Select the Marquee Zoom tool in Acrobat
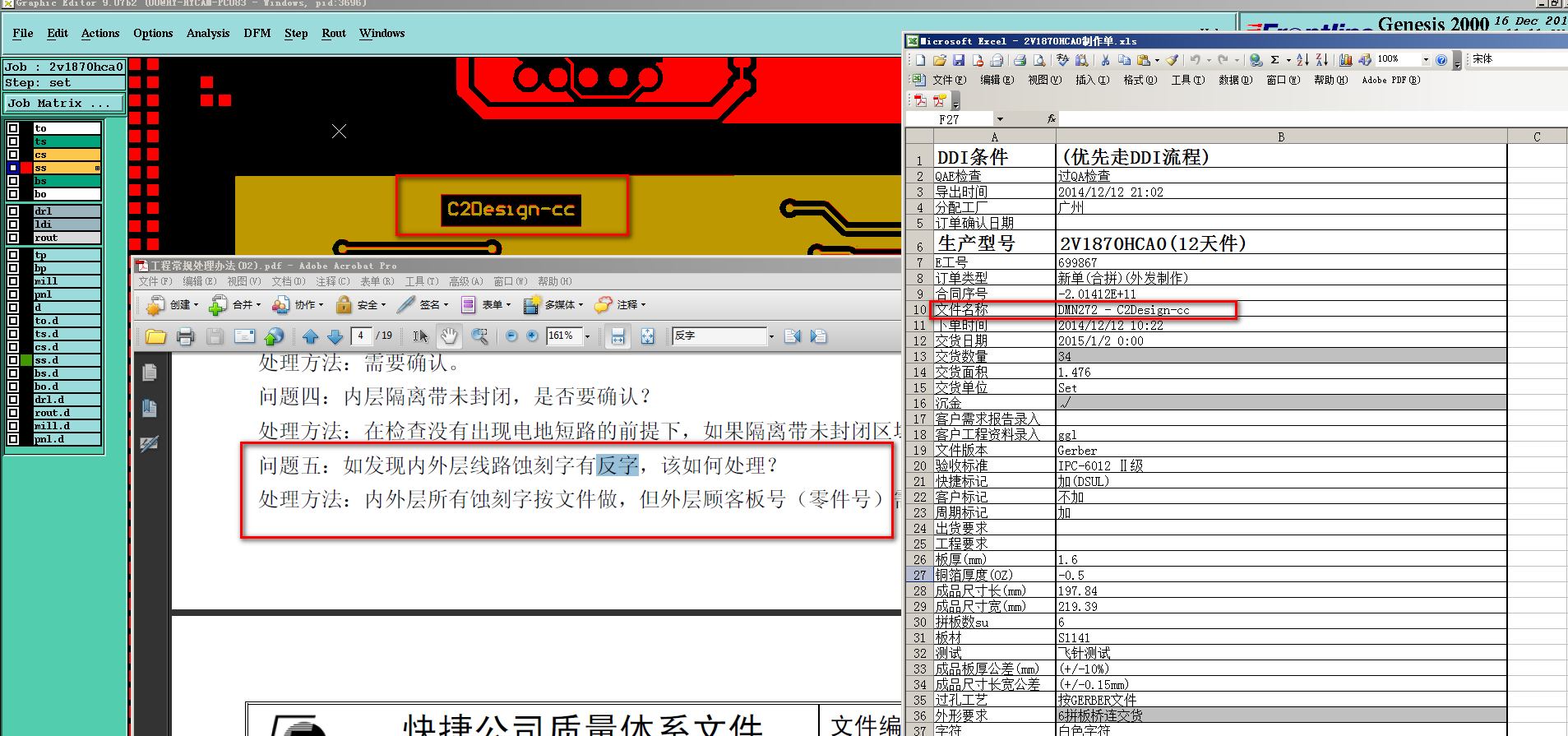Viewport: 1568px width, 736px height. click(x=479, y=336)
